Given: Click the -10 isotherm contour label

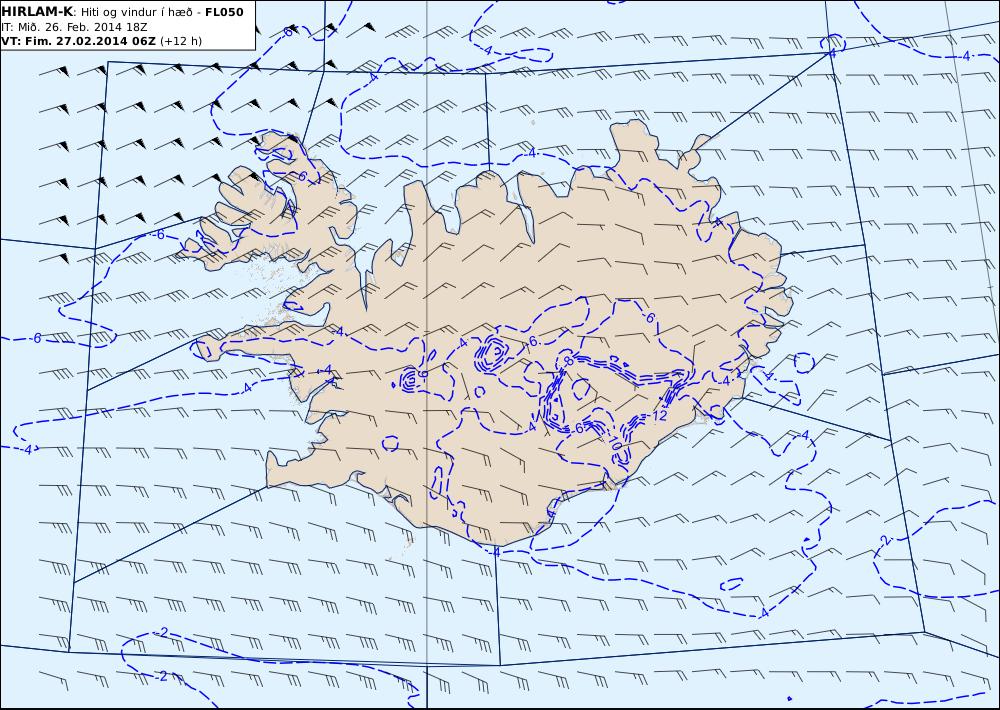Looking at the screenshot, I should (615, 444).
